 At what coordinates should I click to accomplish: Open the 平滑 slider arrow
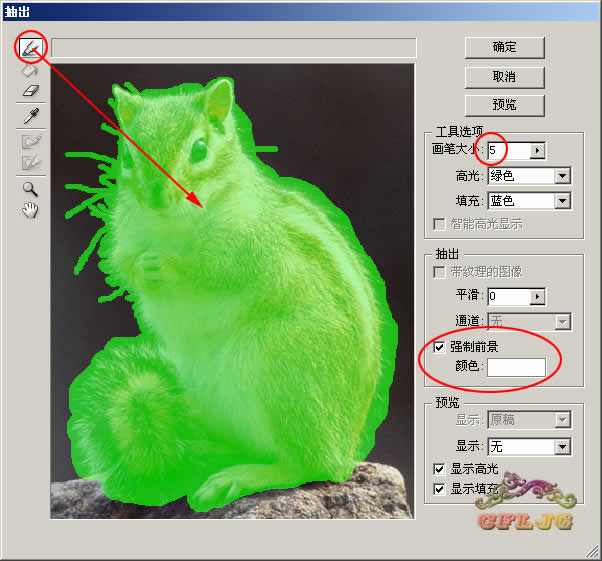tap(537, 296)
